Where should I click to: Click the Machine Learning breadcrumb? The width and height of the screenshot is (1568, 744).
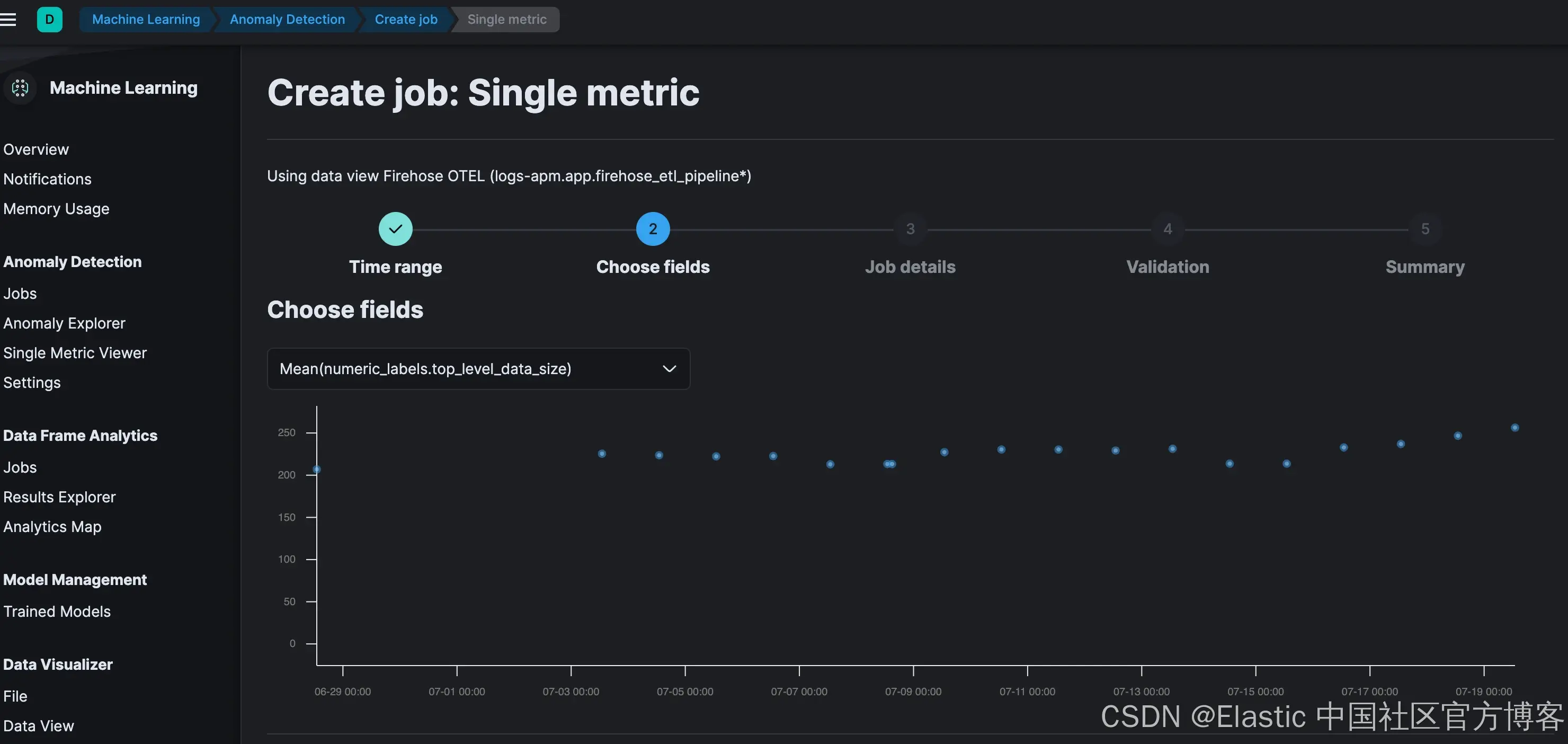[x=146, y=20]
